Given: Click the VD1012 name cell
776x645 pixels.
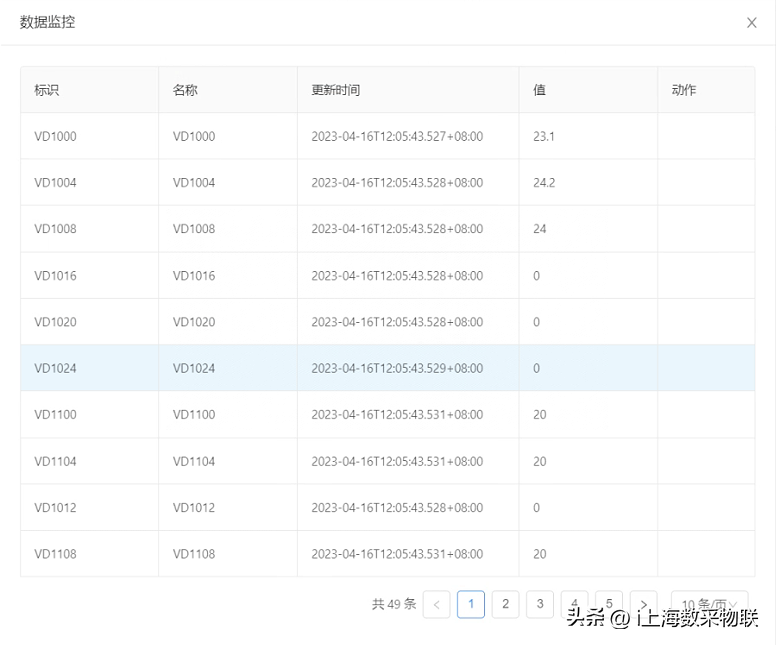Looking at the screenshot, I should [x=194, y=508].
